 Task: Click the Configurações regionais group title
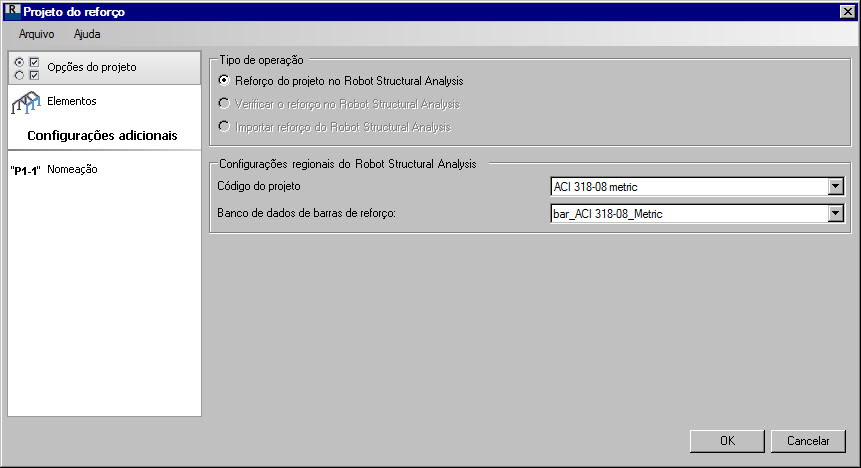[x=348, y=164]
